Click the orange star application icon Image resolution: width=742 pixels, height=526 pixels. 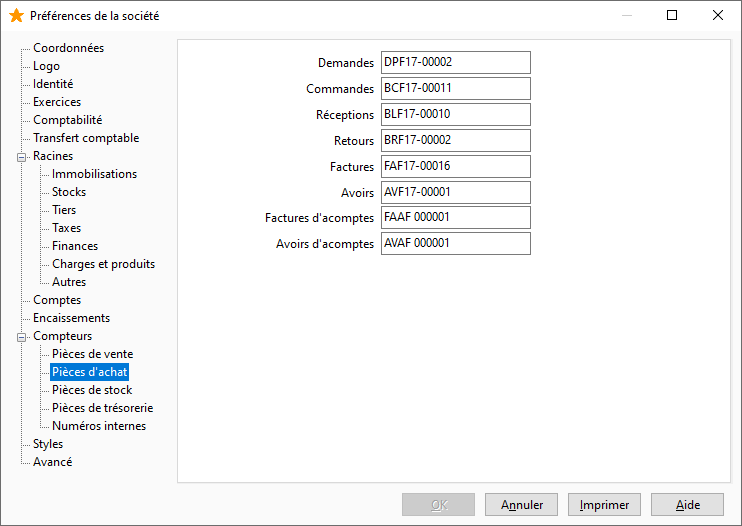tap(16, 16)
